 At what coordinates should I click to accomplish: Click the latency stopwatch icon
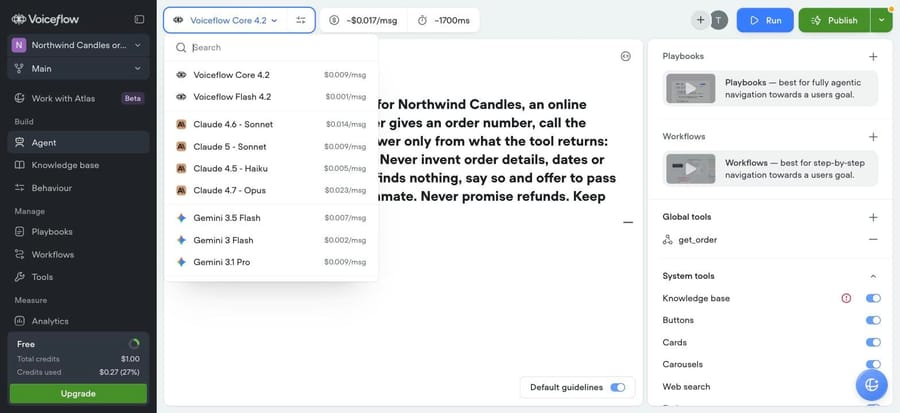tap(422, 20)
